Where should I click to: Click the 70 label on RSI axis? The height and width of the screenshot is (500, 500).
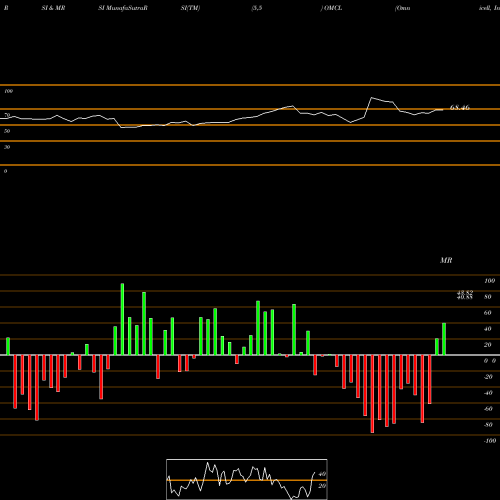point(7,115)
